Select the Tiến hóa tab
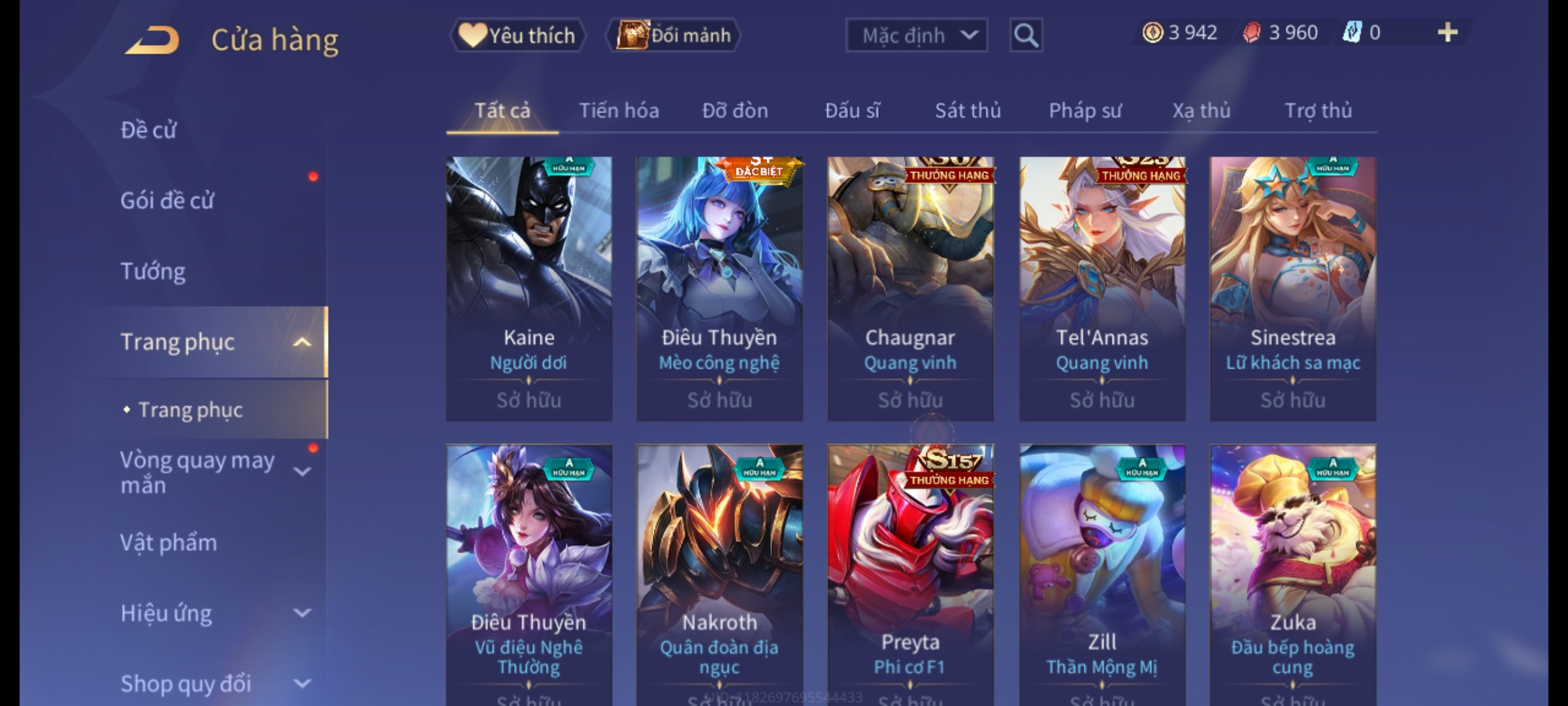This screenshot has width=1568, height=706. coord(619,110)
